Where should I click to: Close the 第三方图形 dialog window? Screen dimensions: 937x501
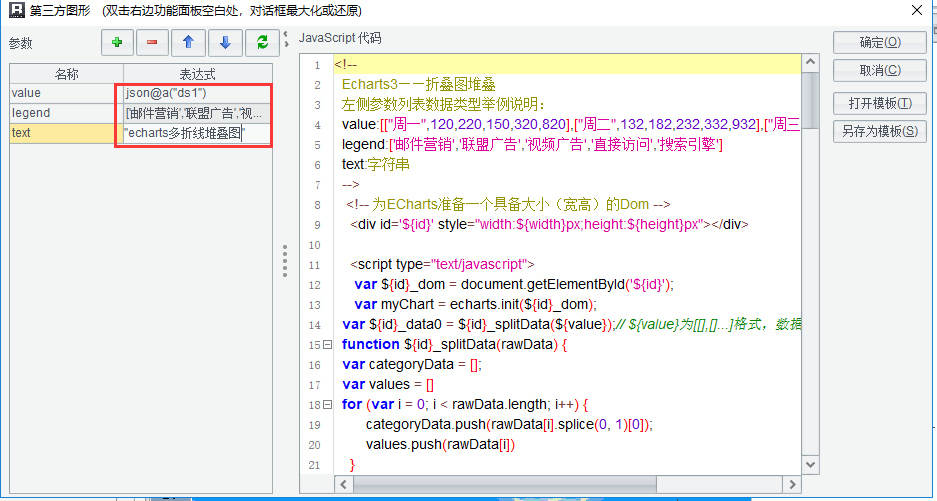coord(916,10)
